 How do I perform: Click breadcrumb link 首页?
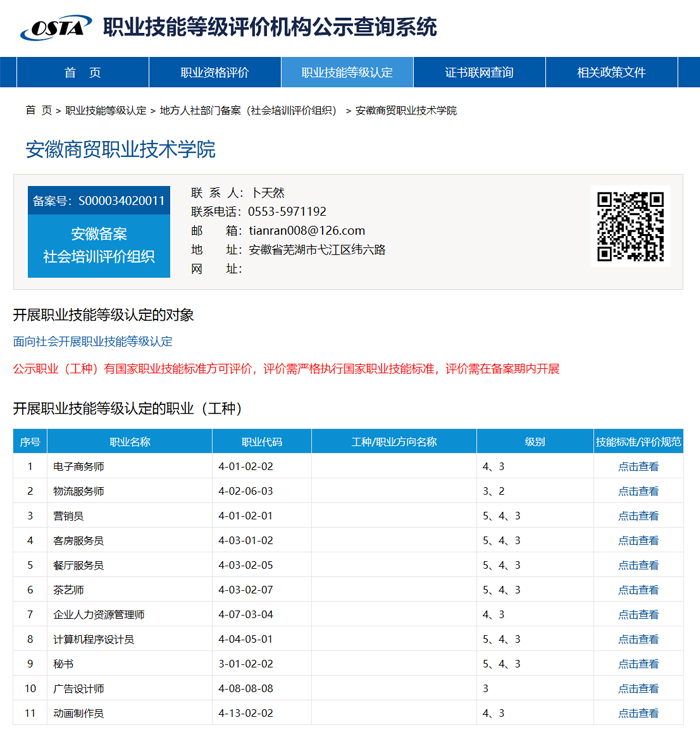39,110
